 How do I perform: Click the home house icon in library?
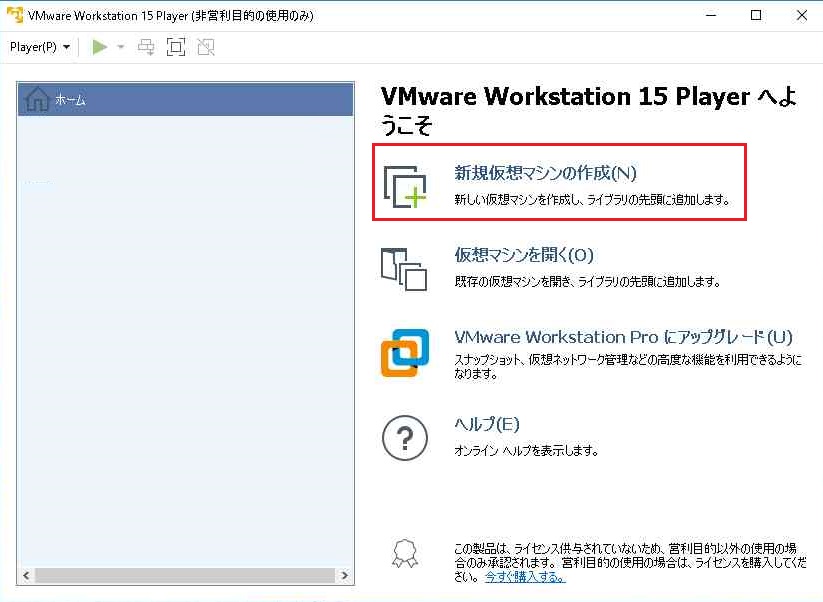(37, 99)
